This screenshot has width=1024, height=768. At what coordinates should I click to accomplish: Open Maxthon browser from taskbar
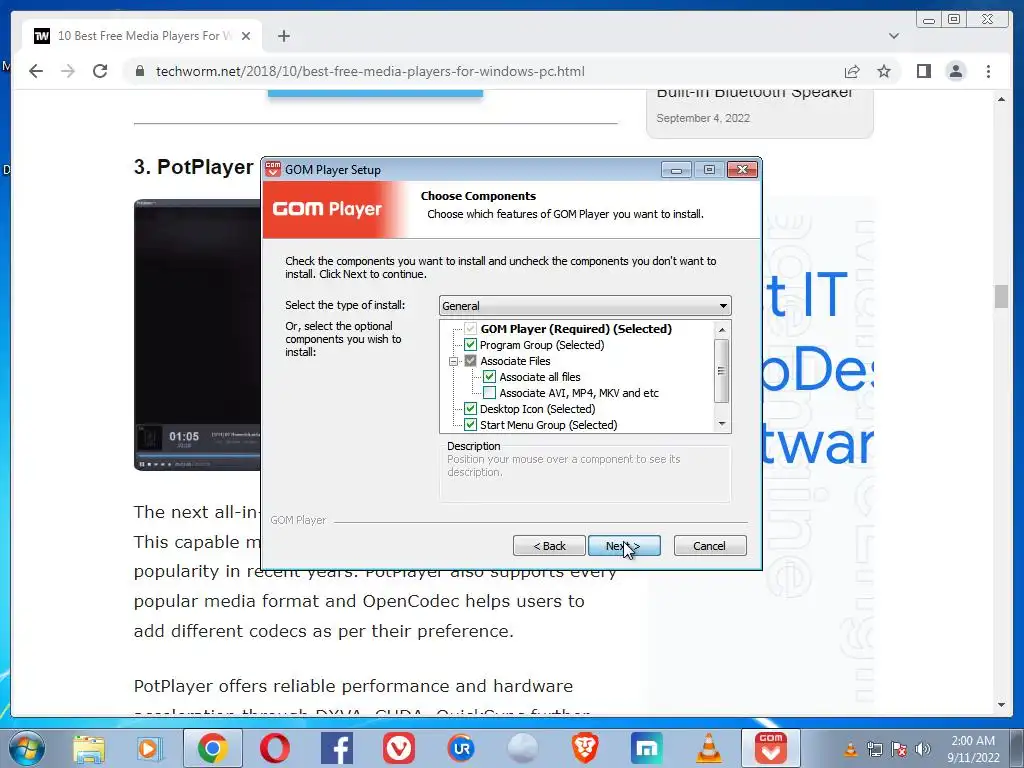[x=647, y=749]
